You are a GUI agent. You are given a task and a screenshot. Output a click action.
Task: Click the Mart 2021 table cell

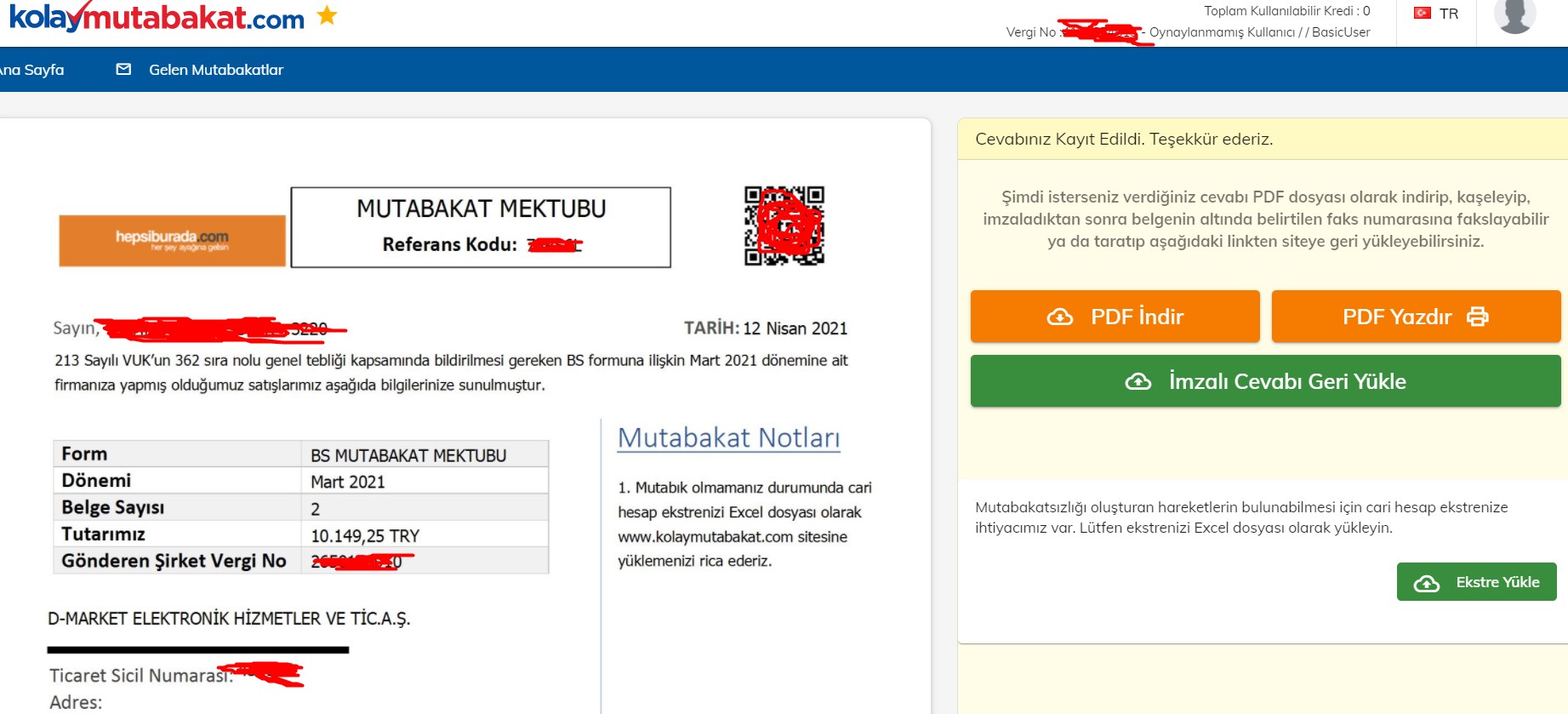425,482
